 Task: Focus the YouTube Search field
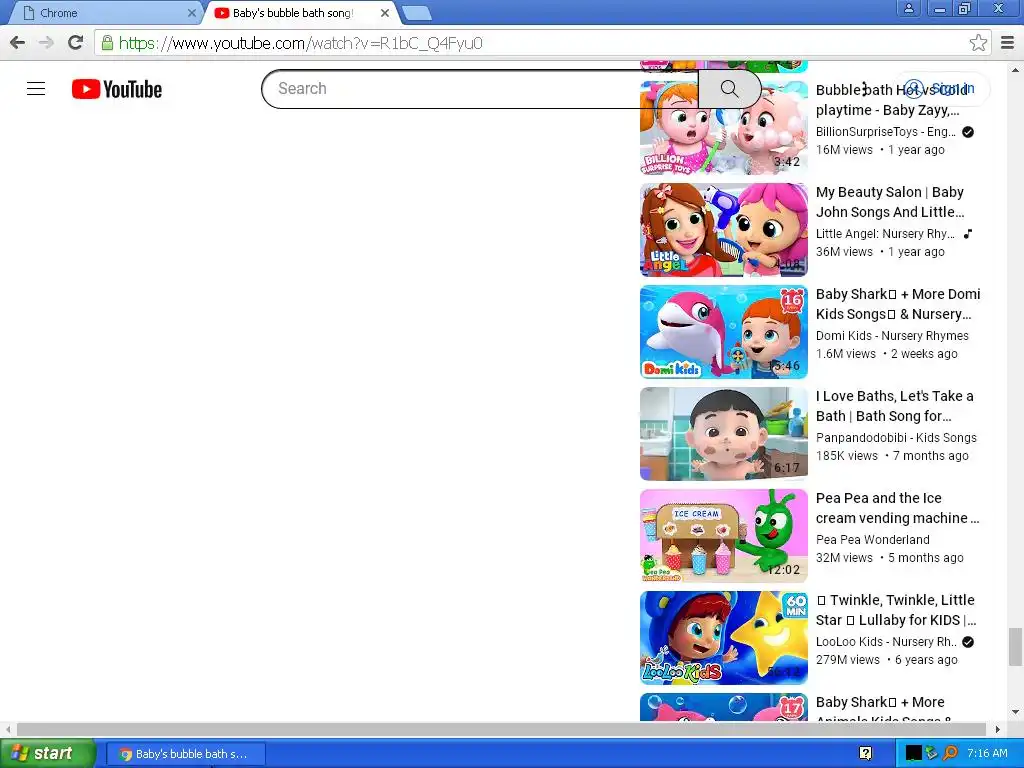click(480, 89)
